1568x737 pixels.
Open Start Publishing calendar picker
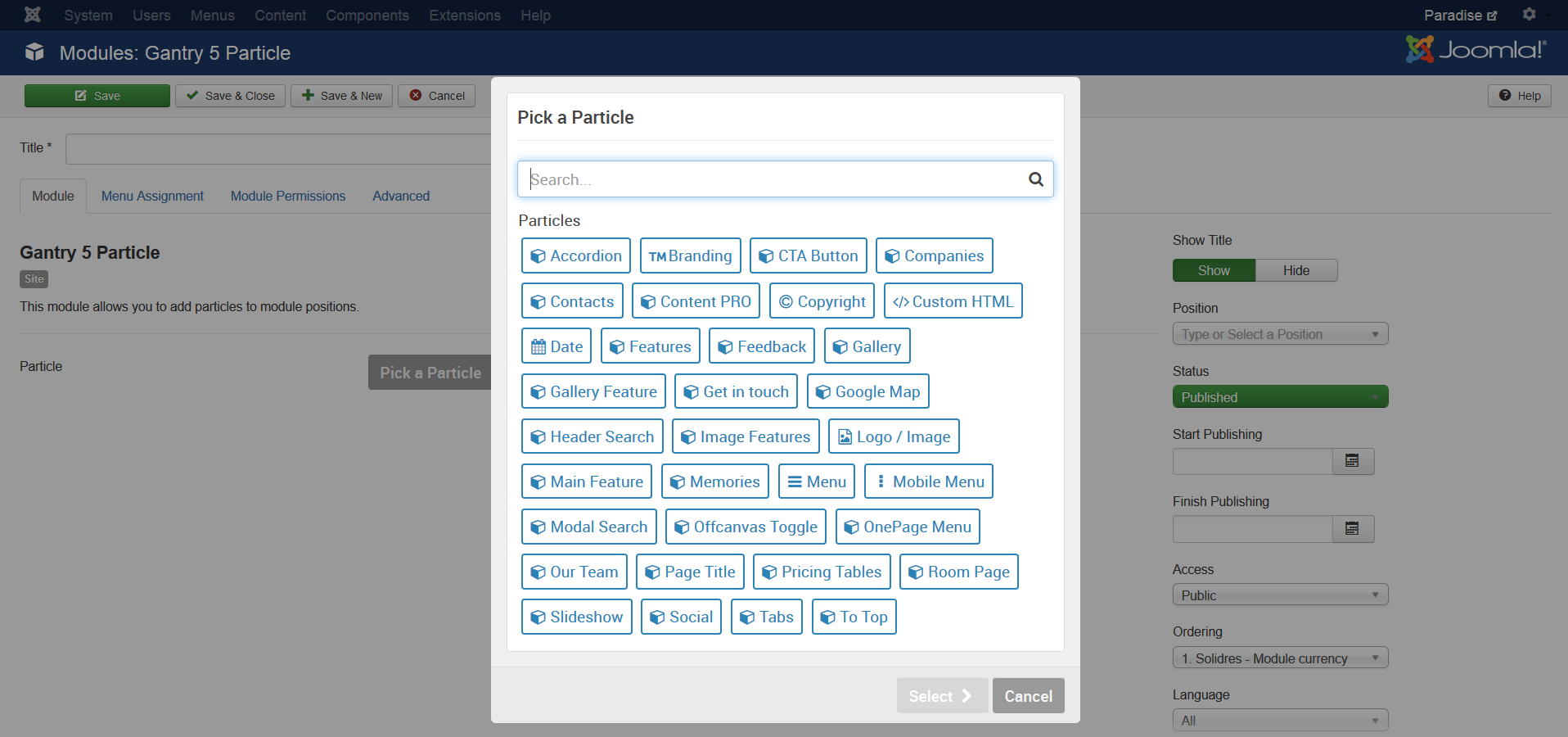1352,461
